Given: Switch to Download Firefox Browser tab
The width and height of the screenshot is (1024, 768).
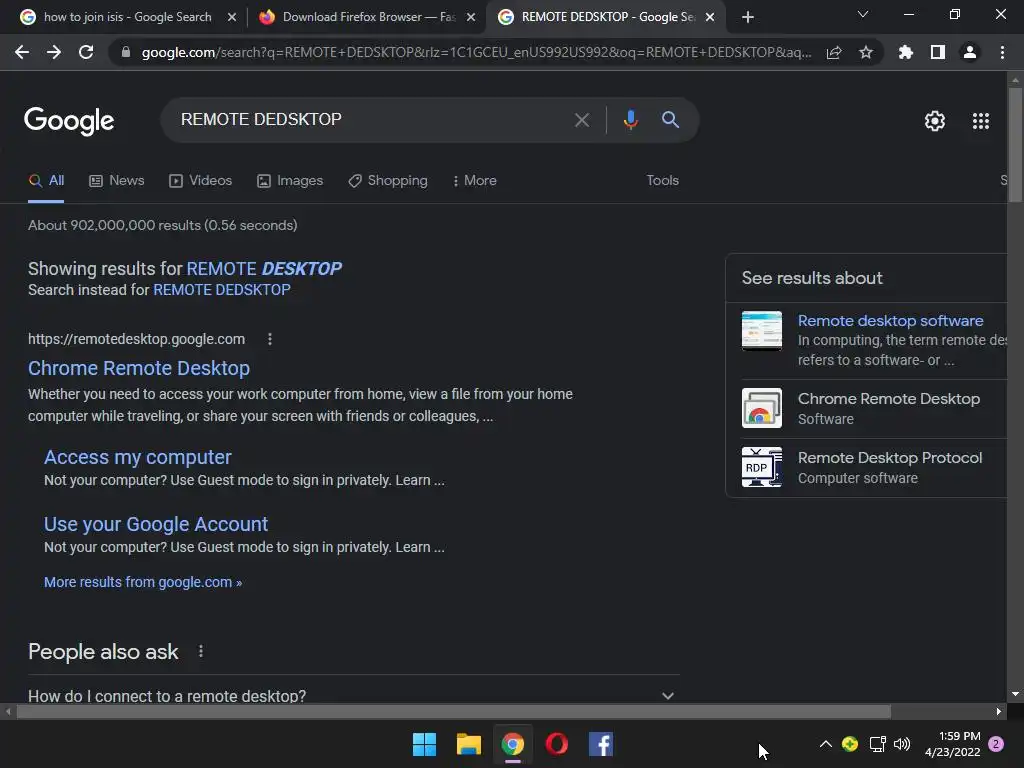Looking at the screenshot, I should pos(368,17).
